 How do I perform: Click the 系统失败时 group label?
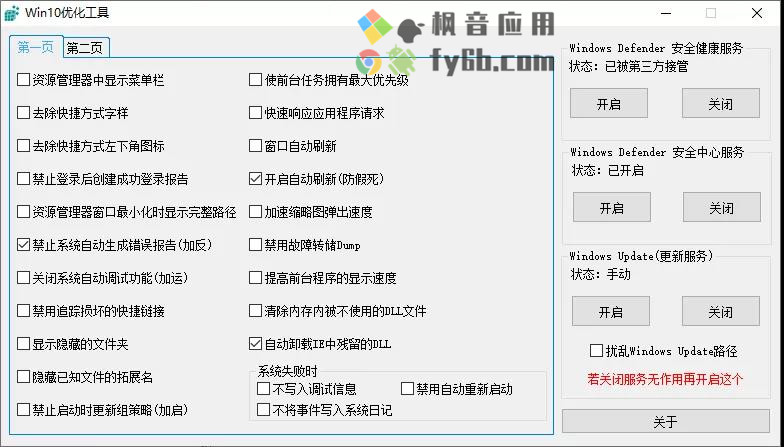click(288, 371)
